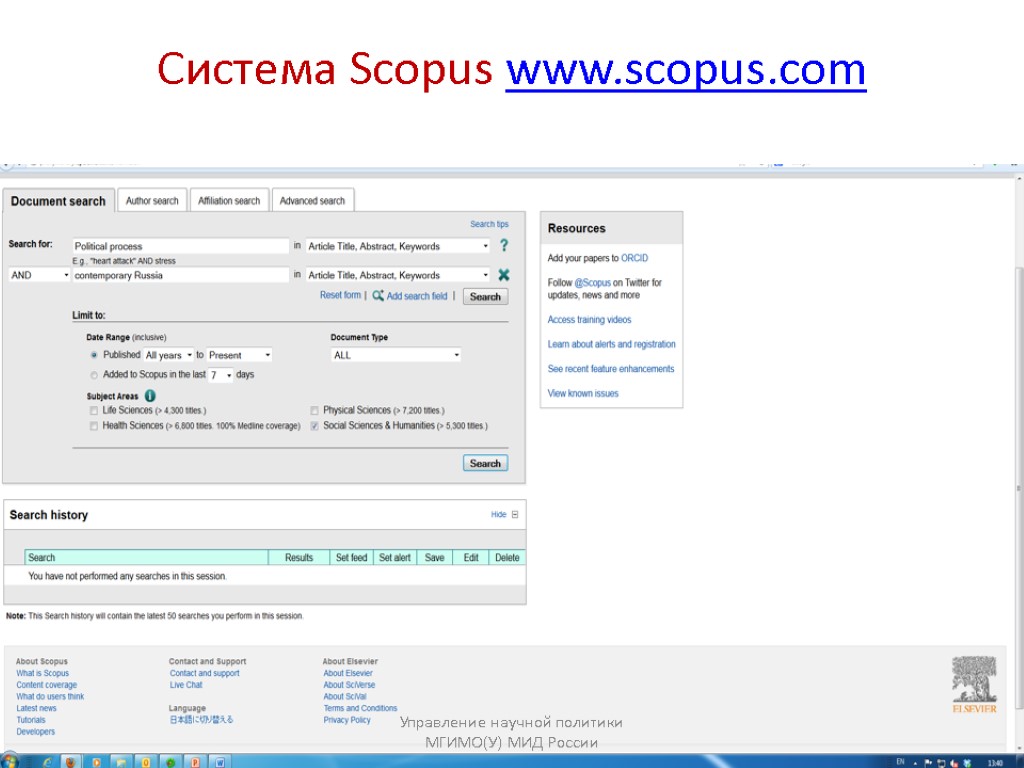Click the browser vertical scrollbar
1024x768 pixels.
pos(1017,487)
